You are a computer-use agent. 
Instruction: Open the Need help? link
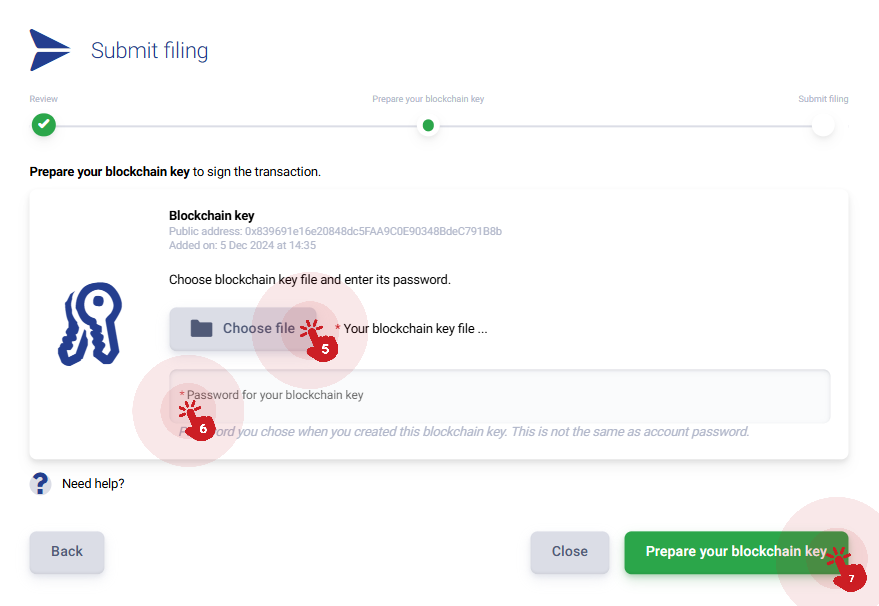coord(93,484)
